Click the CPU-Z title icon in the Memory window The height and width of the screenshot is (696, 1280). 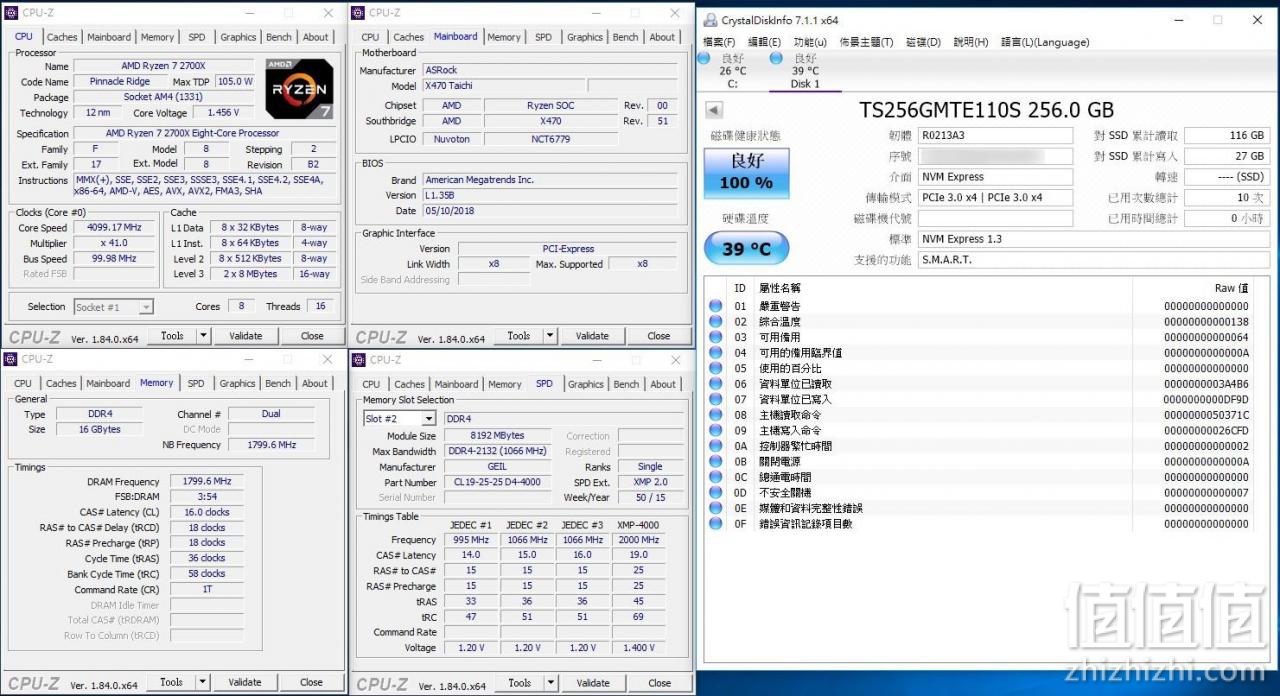(x=11, y=359)
